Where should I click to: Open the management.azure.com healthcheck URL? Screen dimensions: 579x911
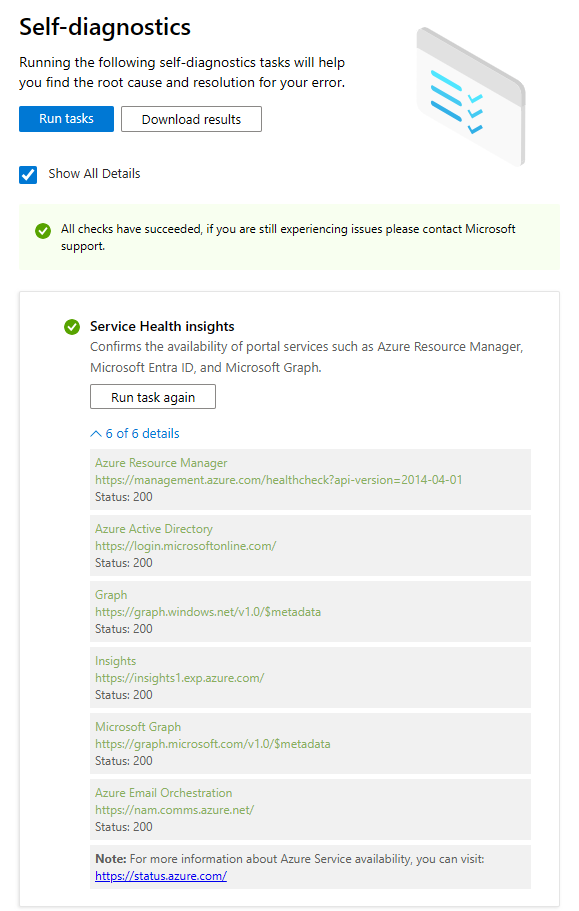[279, 480]
